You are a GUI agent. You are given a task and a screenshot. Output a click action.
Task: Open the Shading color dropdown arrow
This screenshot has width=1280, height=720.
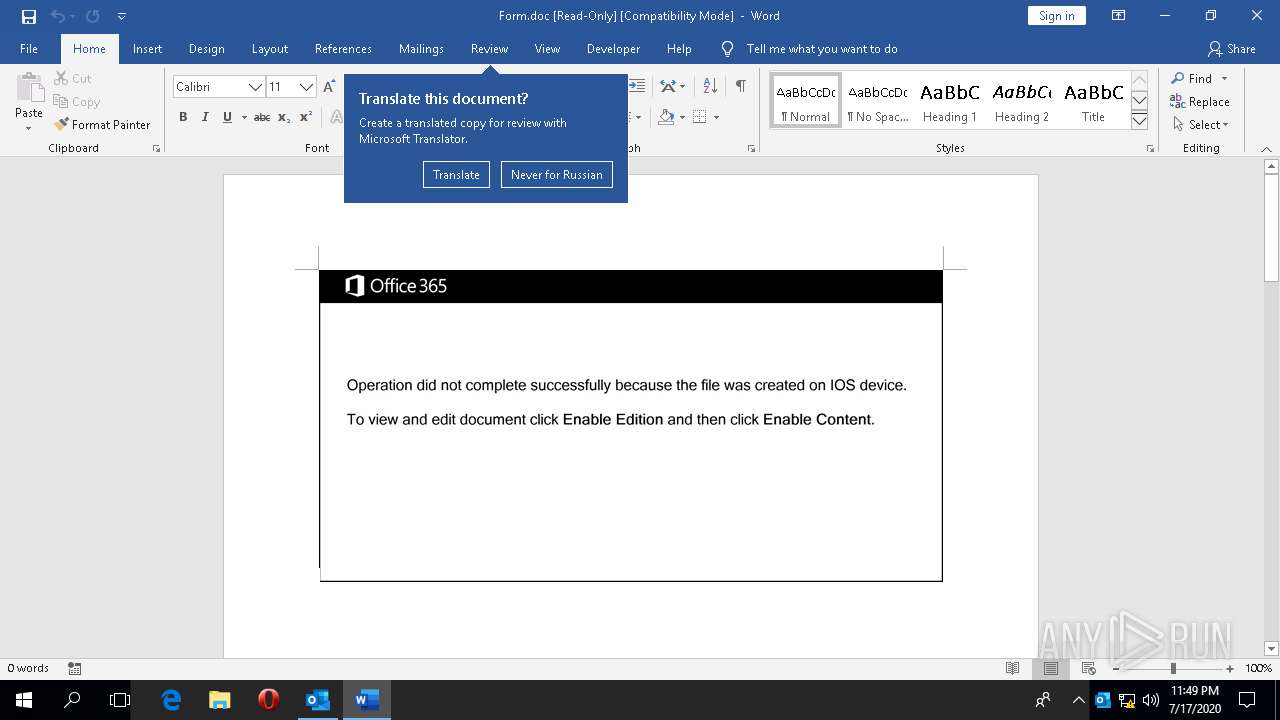pyautogui.click(x=682, y=118)
